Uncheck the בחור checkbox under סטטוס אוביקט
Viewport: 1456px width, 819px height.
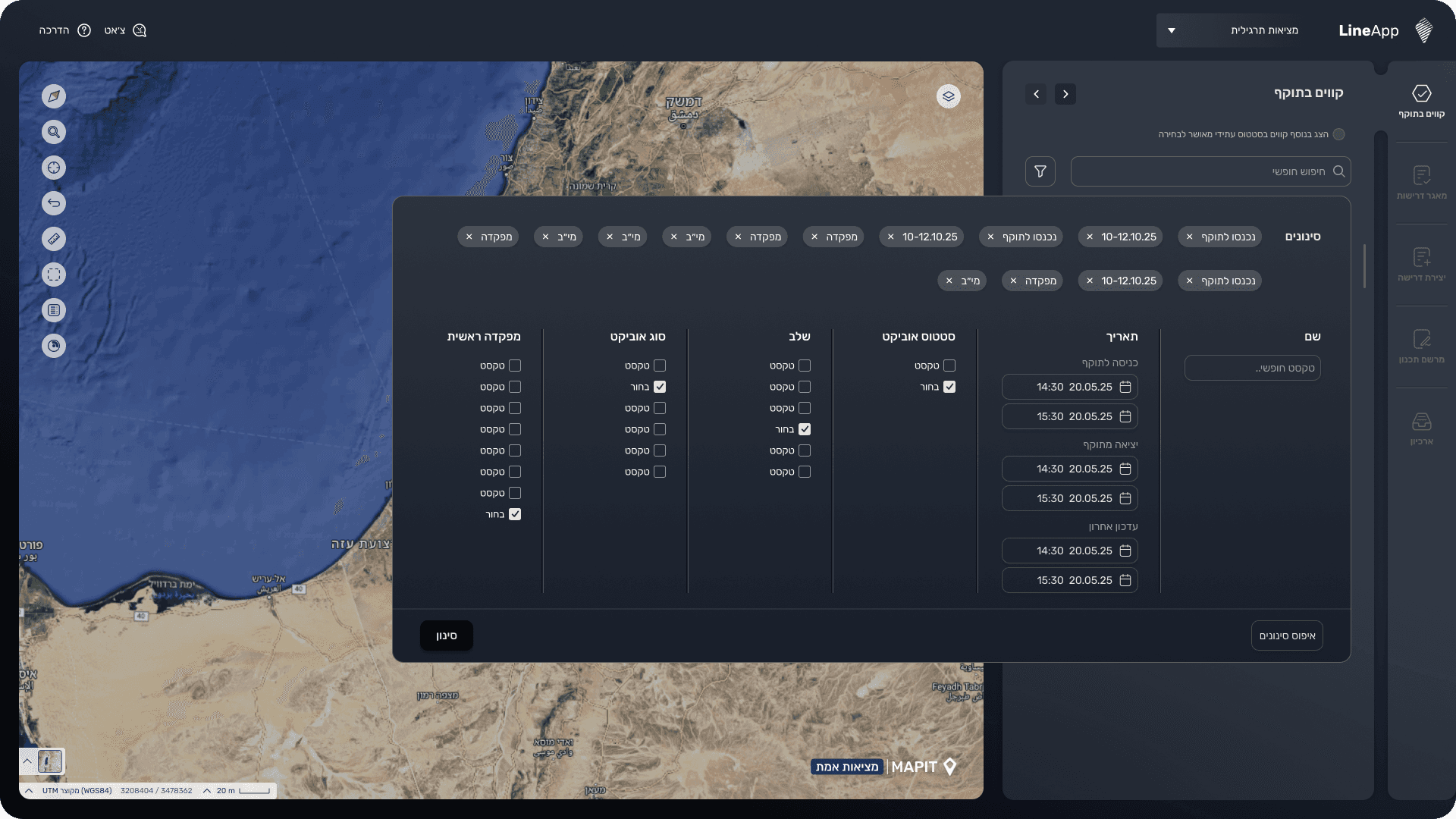pos(949,387)
